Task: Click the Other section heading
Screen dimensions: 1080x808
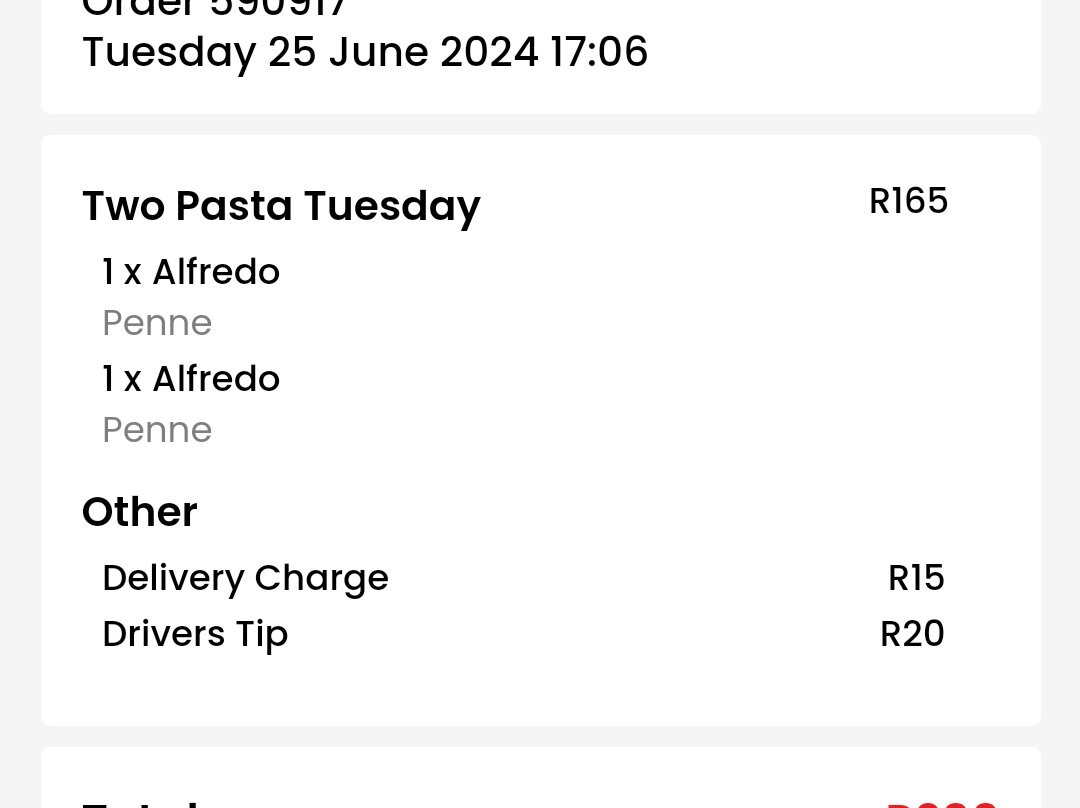Action: pyautogui.click(x=140, y=512)
